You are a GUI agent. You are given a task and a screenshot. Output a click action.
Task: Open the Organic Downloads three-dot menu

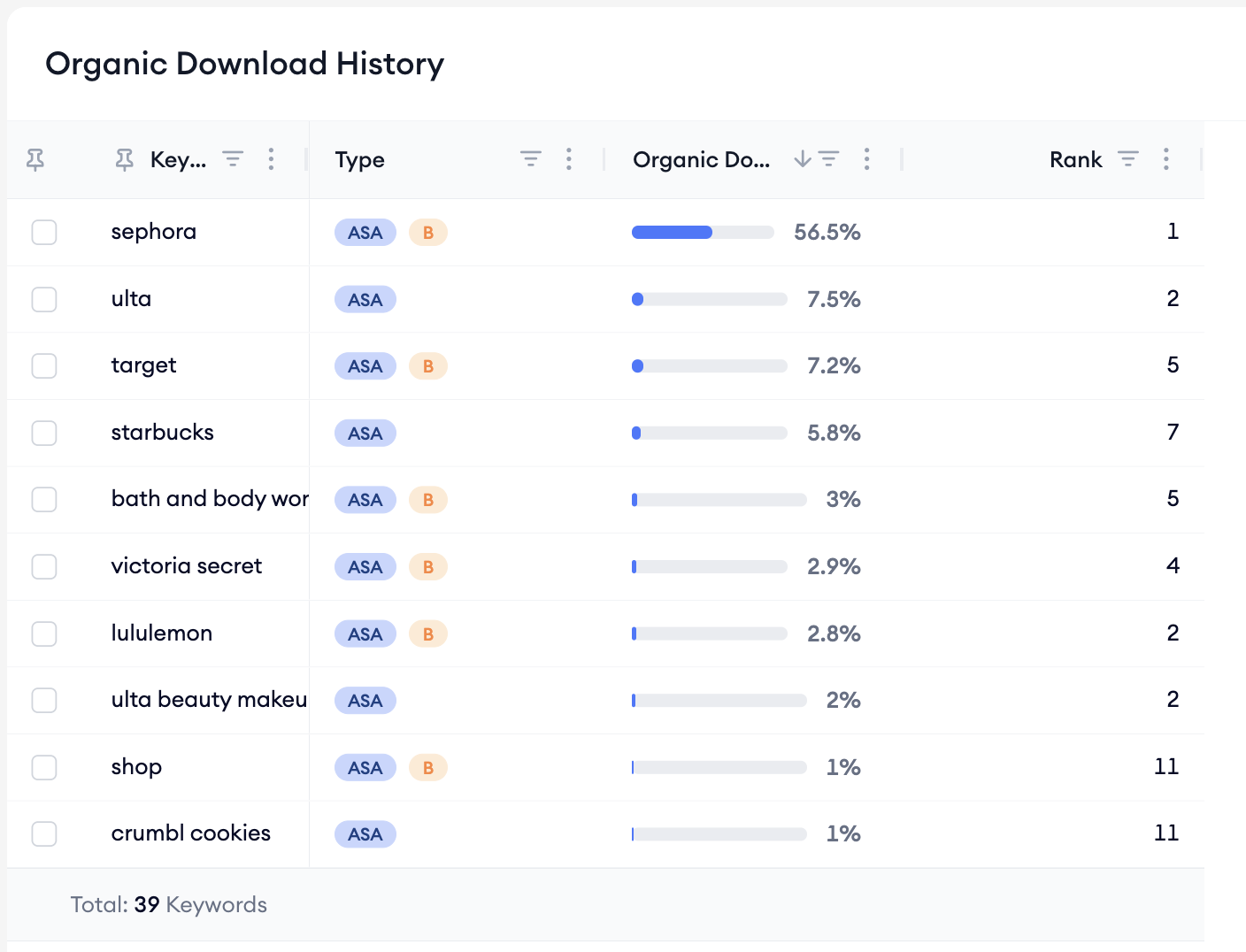pyautogui.click(x=867, y=159)
